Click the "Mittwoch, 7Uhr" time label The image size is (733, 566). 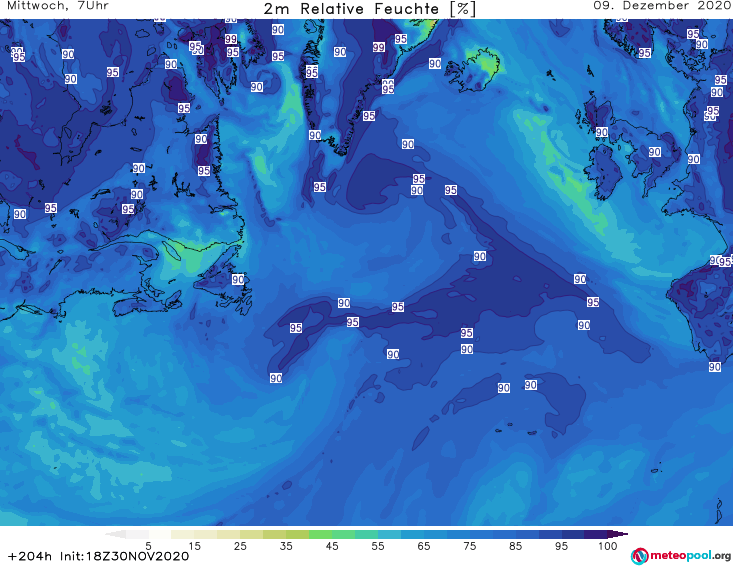(58, 6)
